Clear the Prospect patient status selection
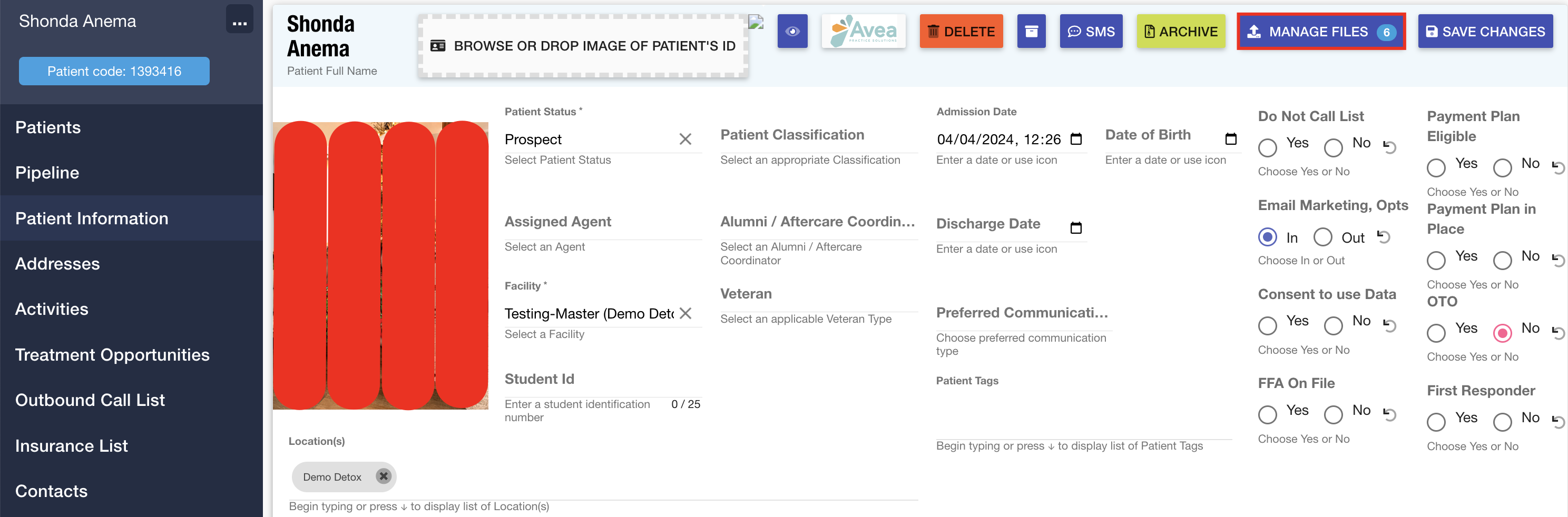The image size is (1568, 517). point(685,140)
